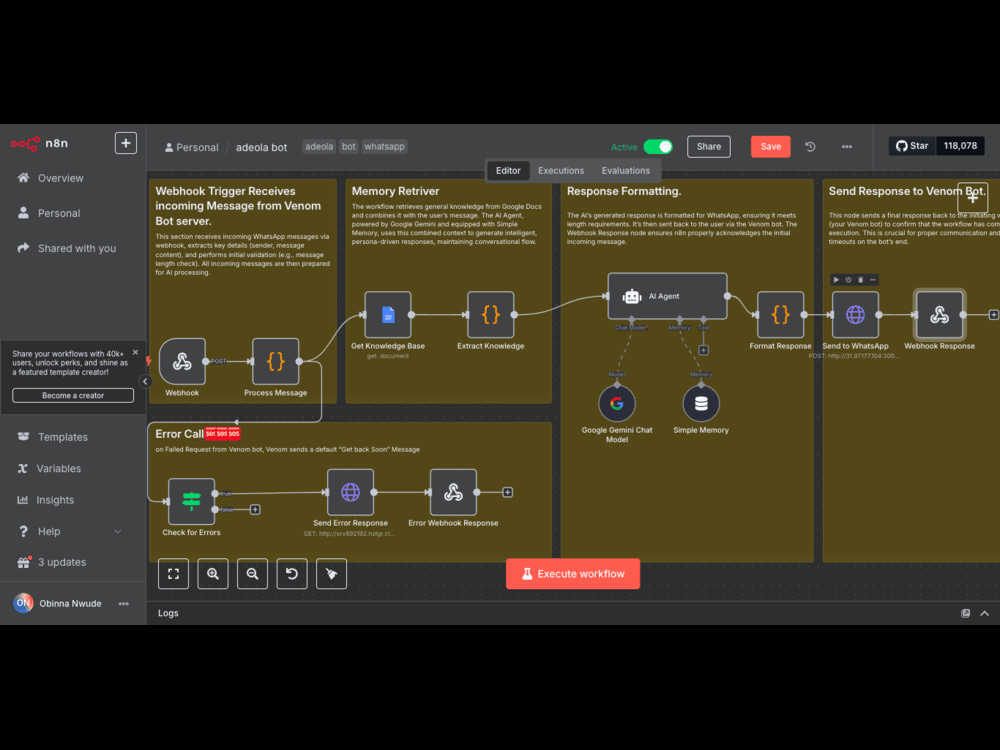Expand Logs panel with up chevron

984,613
